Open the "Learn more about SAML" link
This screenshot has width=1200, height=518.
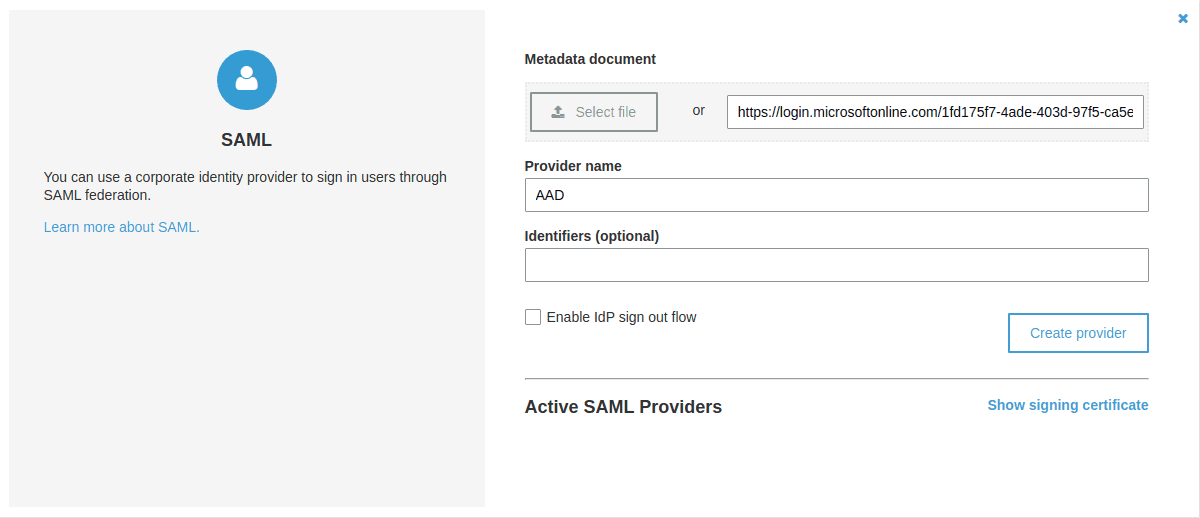tap(122, 227)
